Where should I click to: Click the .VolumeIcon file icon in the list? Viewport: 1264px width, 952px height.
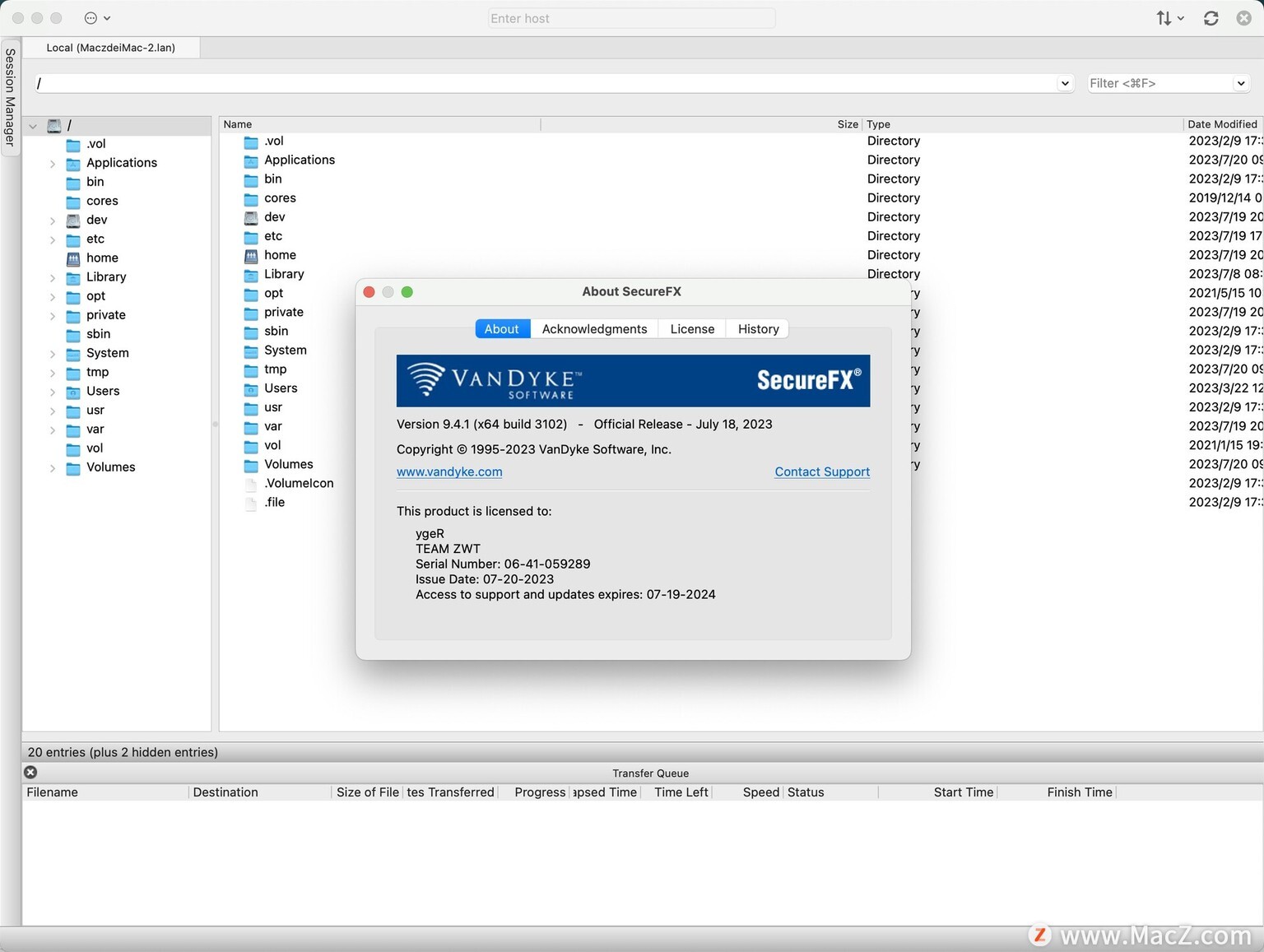click(251, 484)
